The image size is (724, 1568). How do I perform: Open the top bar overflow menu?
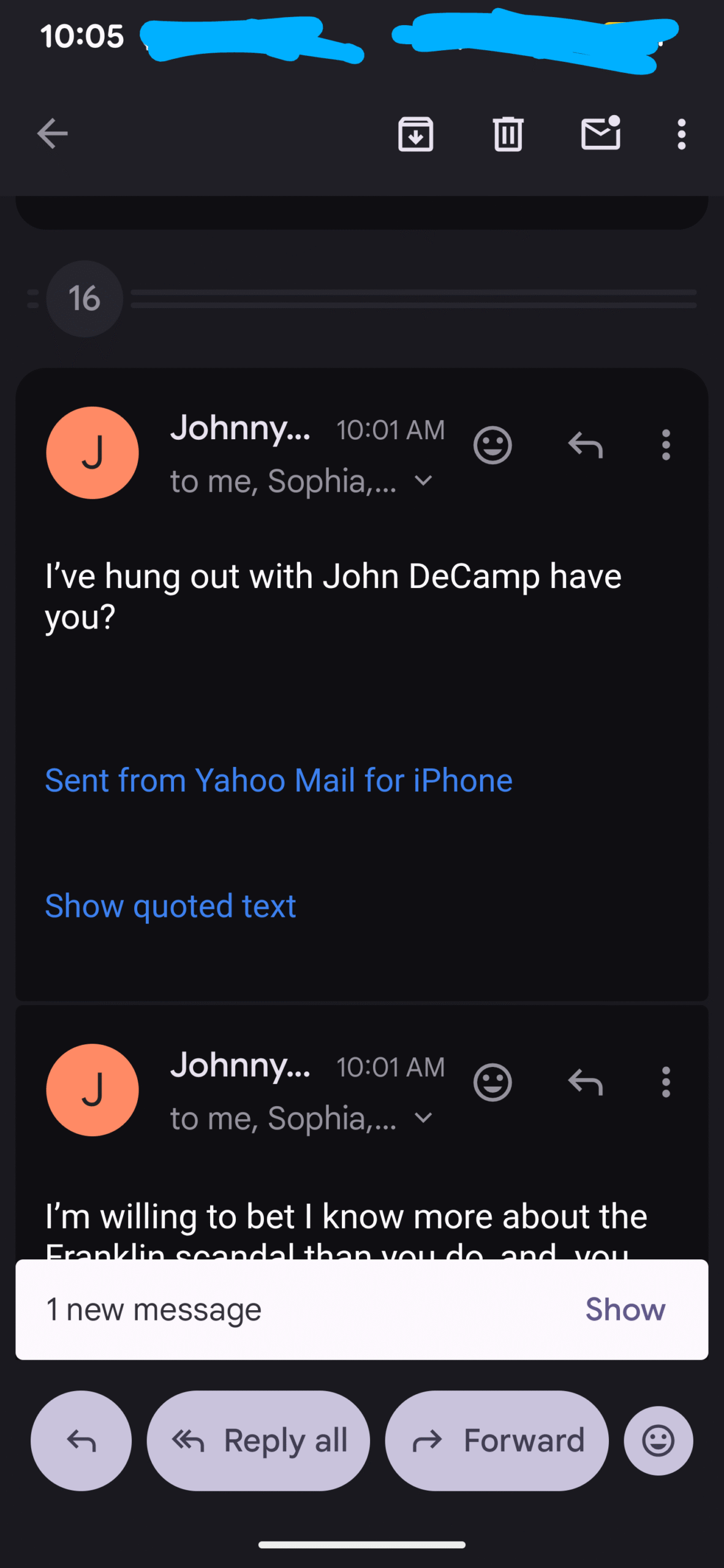681,134
